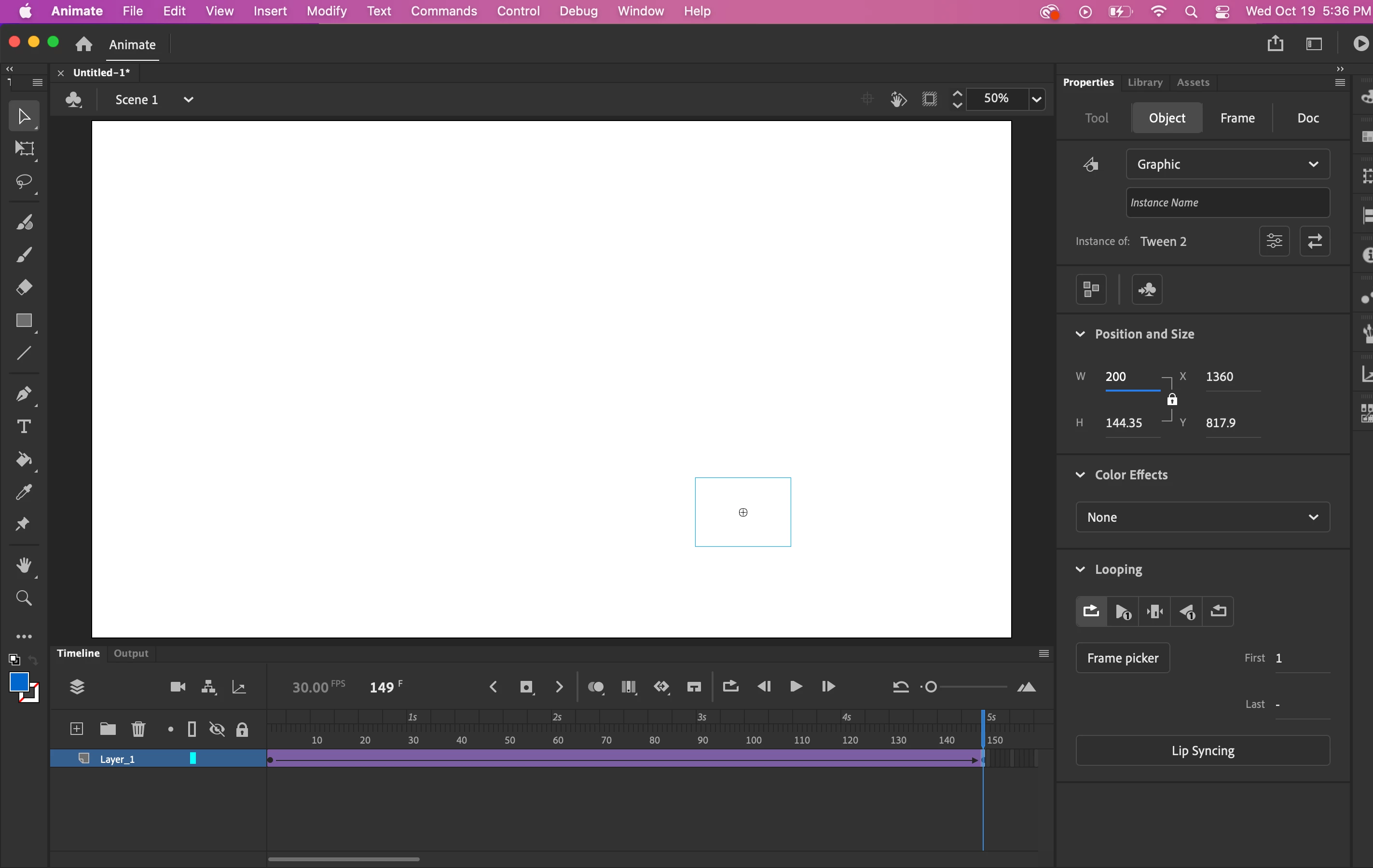Click the Instance Name input field

coord(1228,203)
